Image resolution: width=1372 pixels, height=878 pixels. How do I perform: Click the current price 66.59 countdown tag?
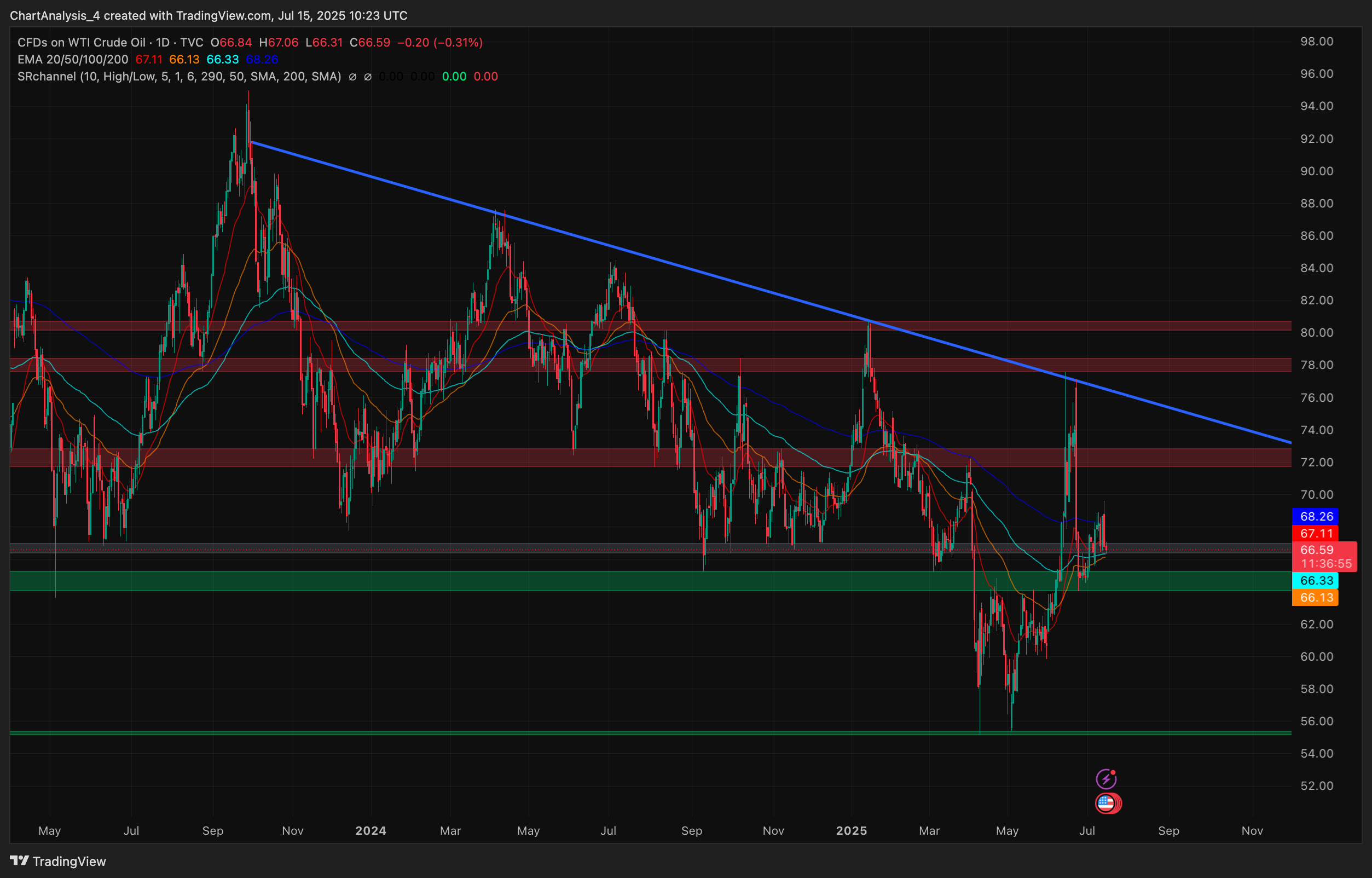pyautogui.click(x=1325, y=557)
